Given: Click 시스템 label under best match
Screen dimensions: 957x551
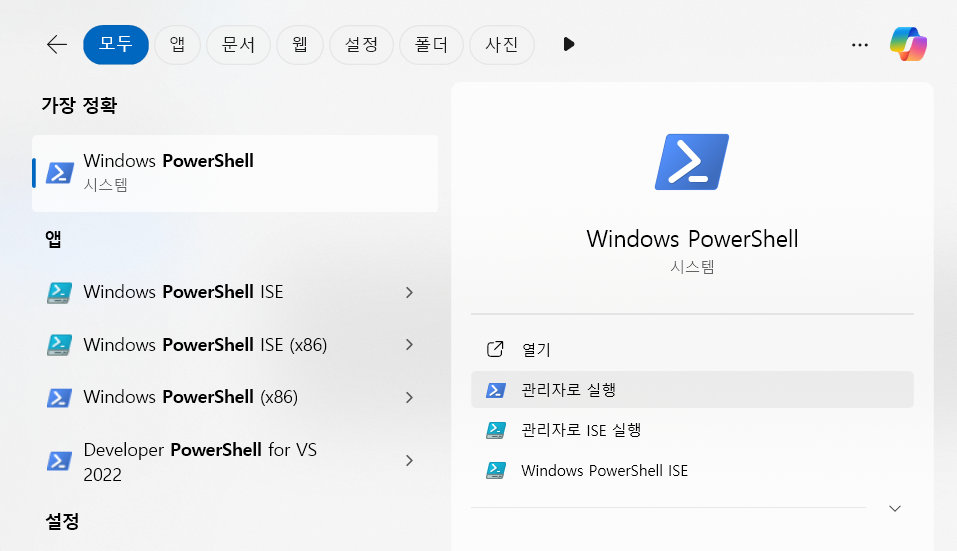Looking at the screenshot, I should click(106, 185).
